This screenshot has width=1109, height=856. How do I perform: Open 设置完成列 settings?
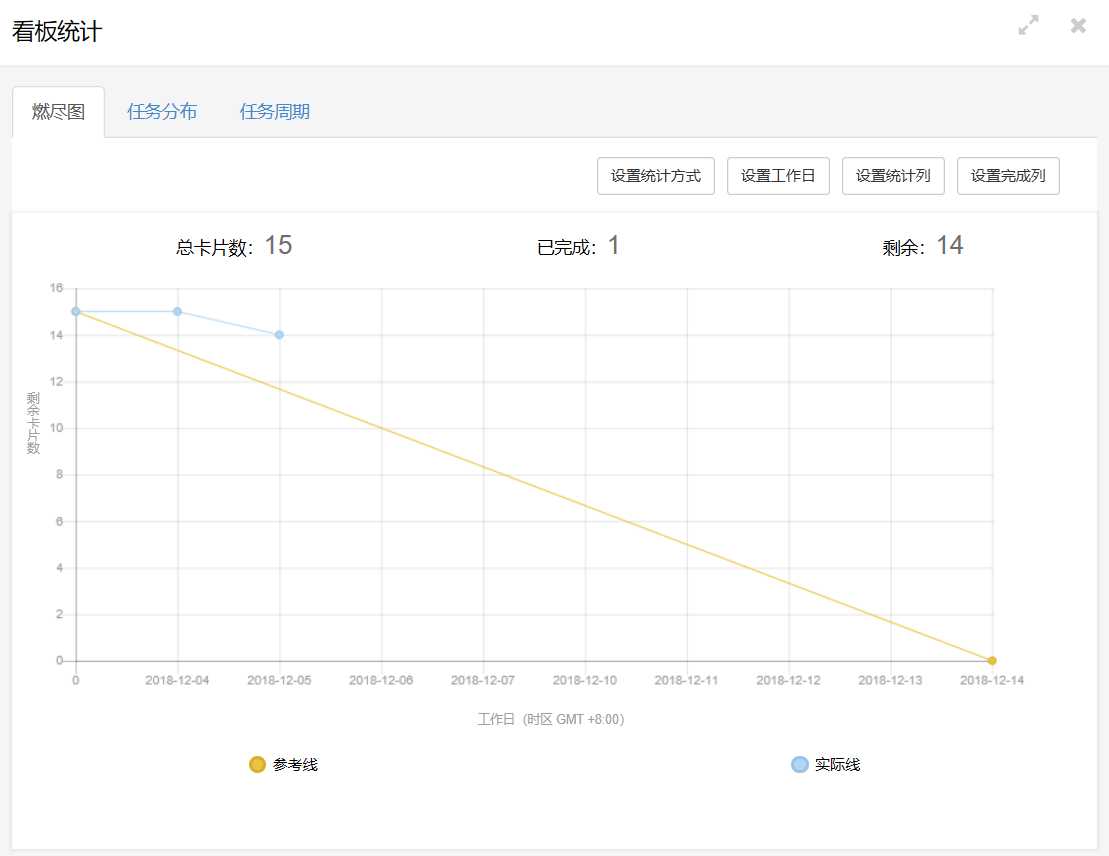[x=1008, y=175]
